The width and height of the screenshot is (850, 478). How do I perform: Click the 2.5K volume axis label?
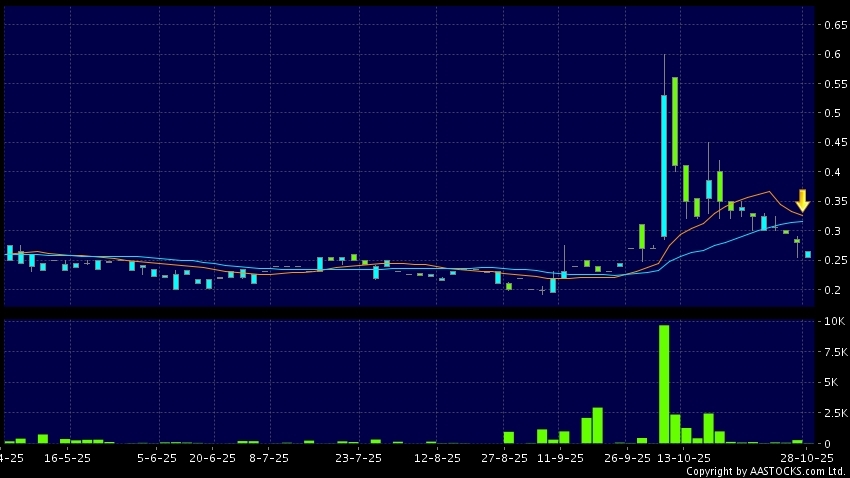(x=832, y=412)
